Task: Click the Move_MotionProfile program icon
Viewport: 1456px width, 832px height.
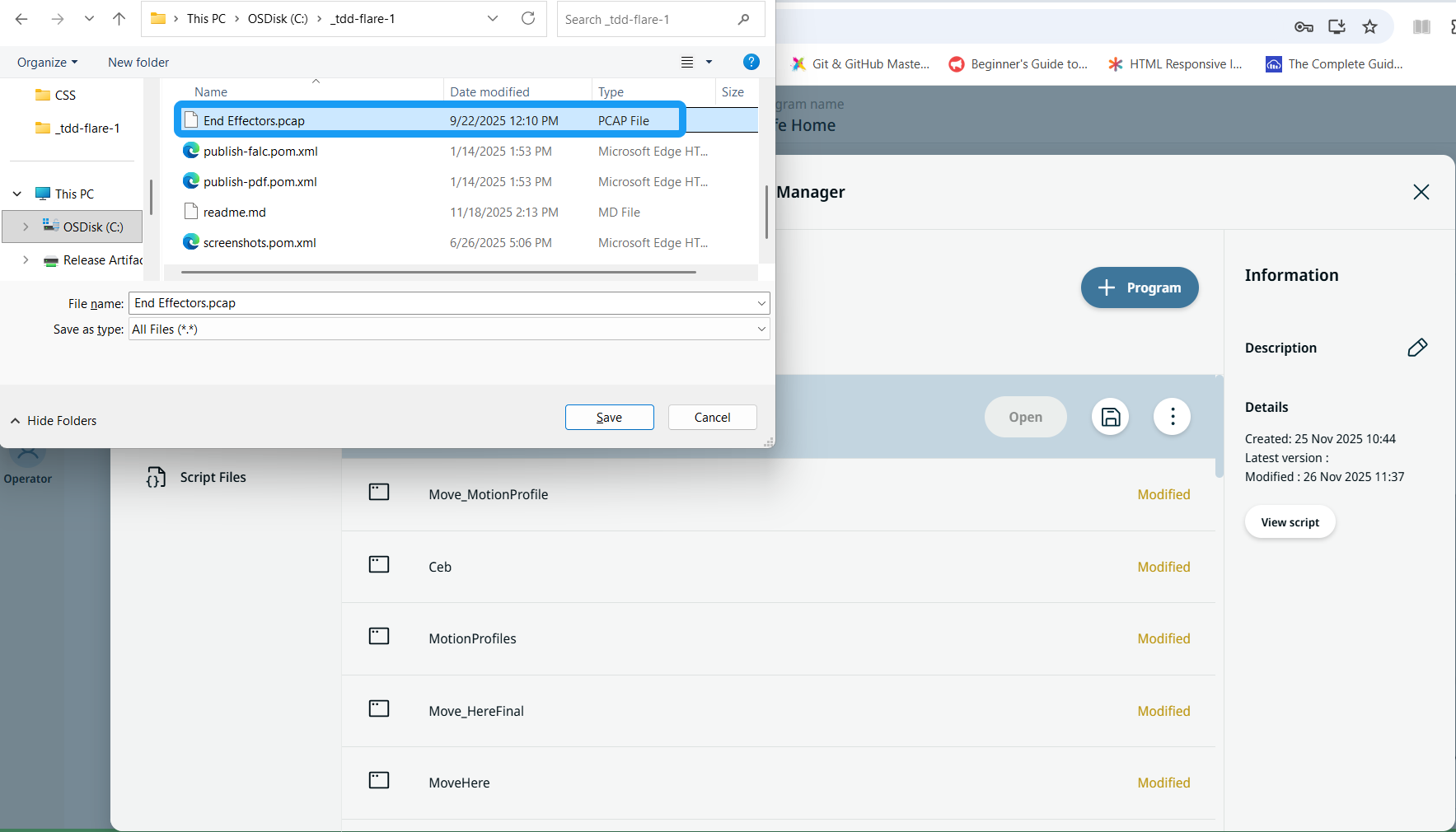Action: point(379,493)
